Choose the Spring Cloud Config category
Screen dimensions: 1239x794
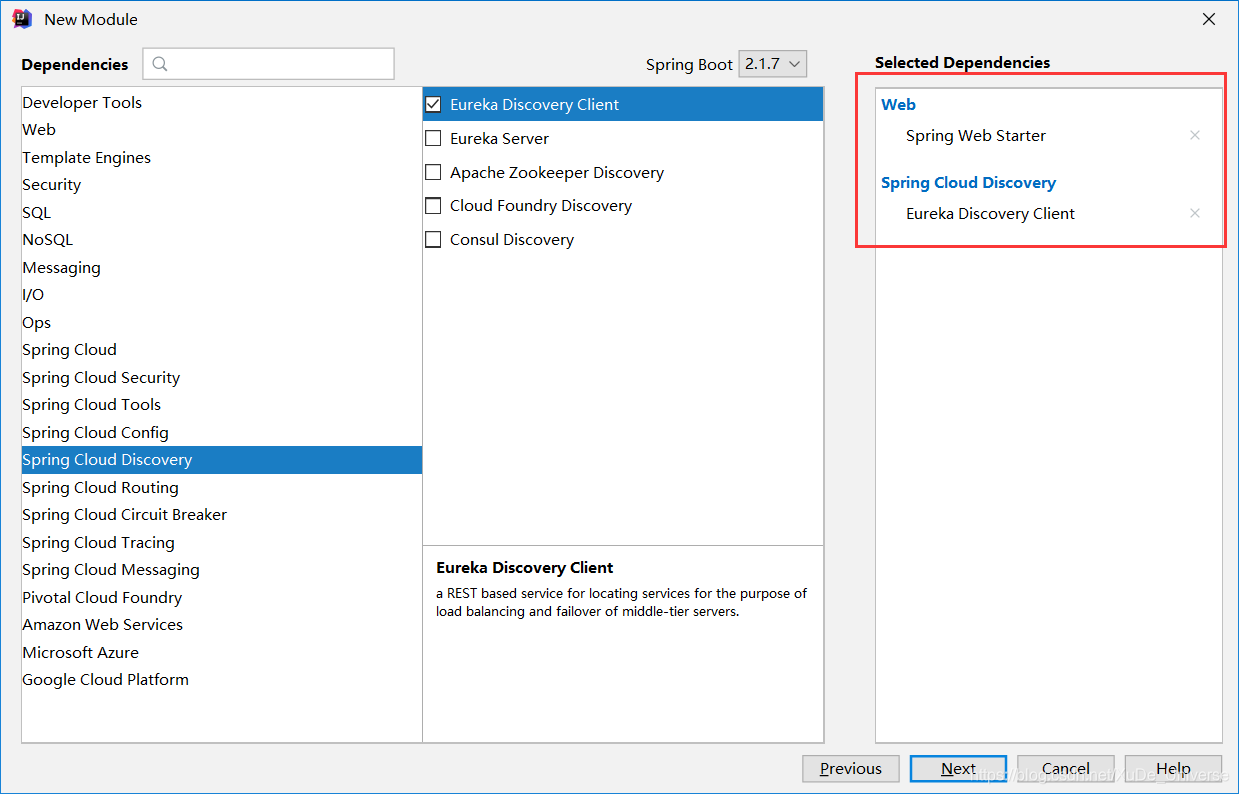pyautogui.click(x=222, y=432)
